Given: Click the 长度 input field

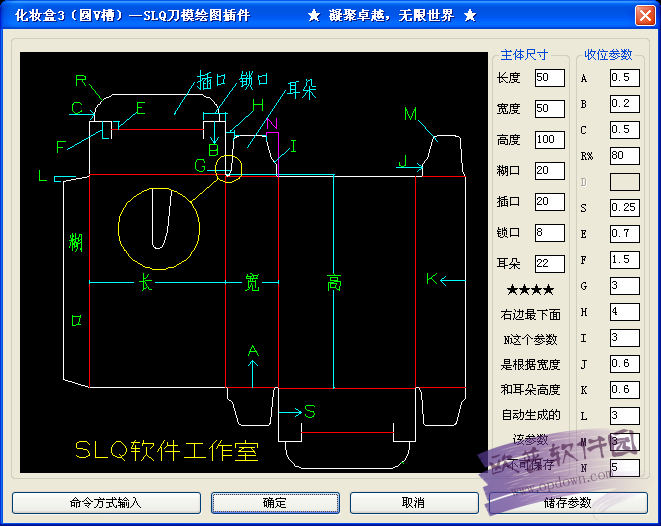Looking at the screenshot, I should point(550,78).
